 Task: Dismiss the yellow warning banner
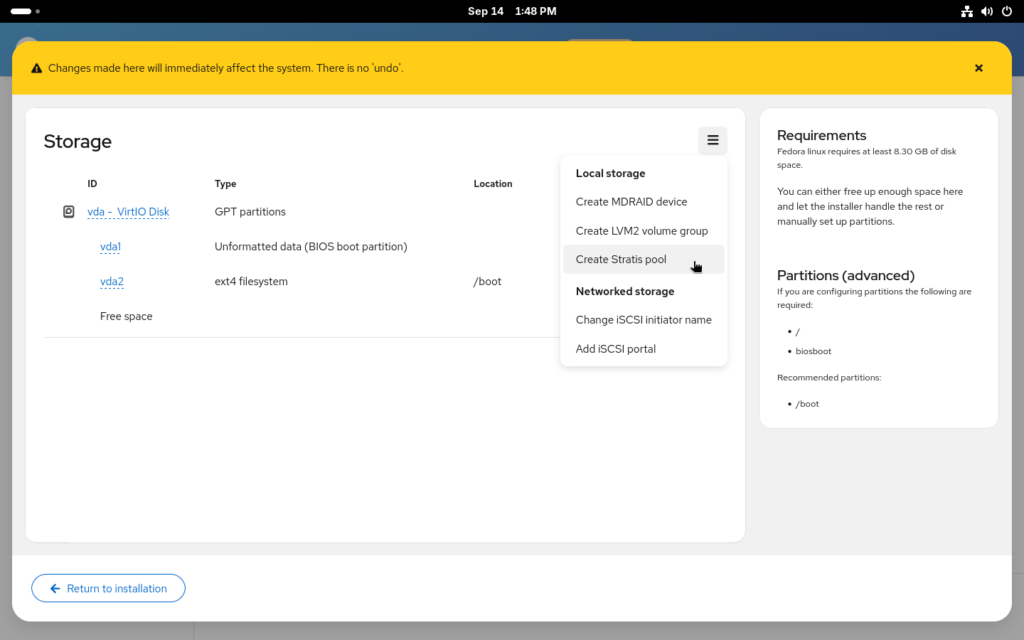978,68
